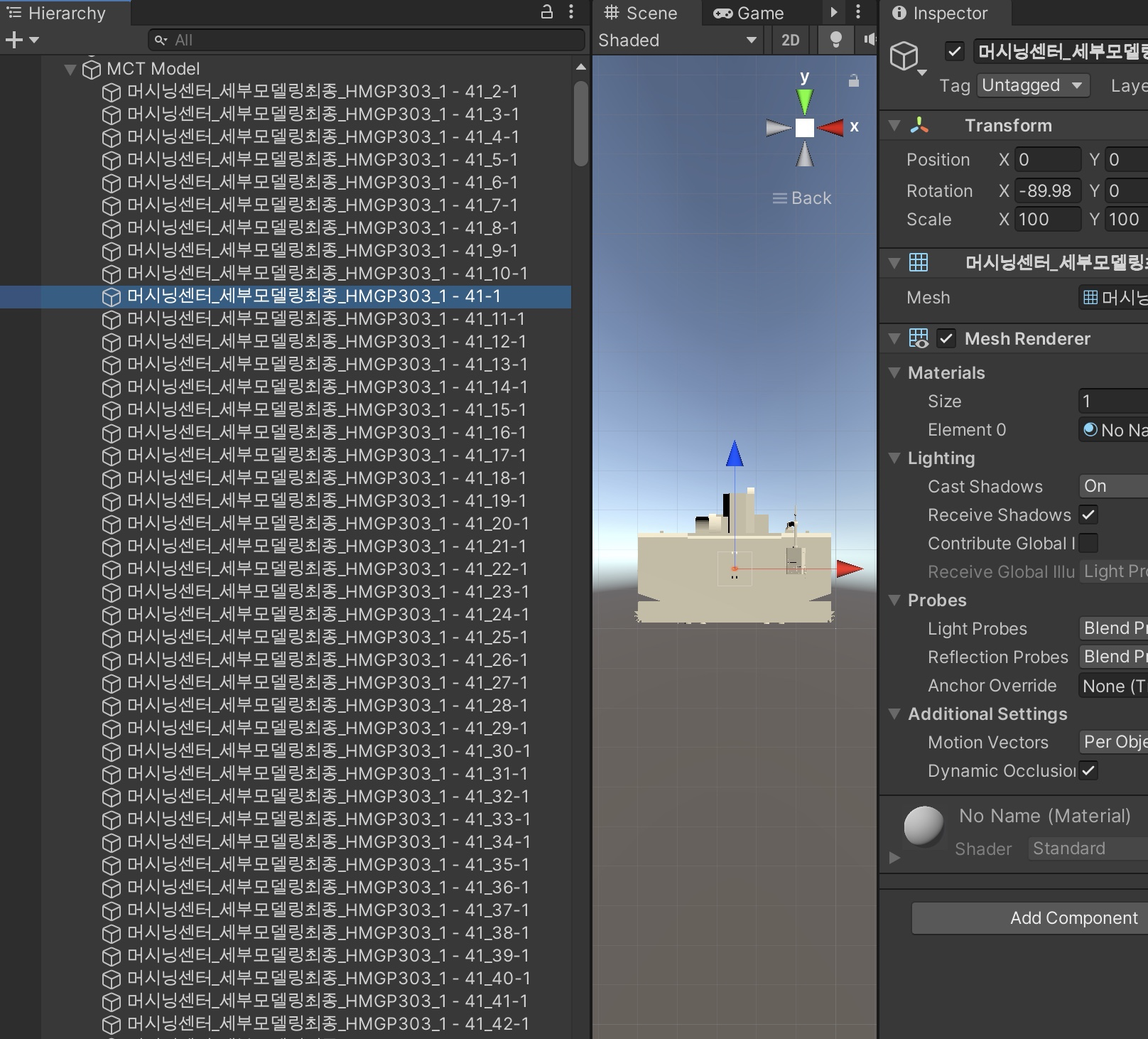Click the Hierarchy scrollbar up arrow
This screenshot has width=1148, height=1039.
click(581, 67)
